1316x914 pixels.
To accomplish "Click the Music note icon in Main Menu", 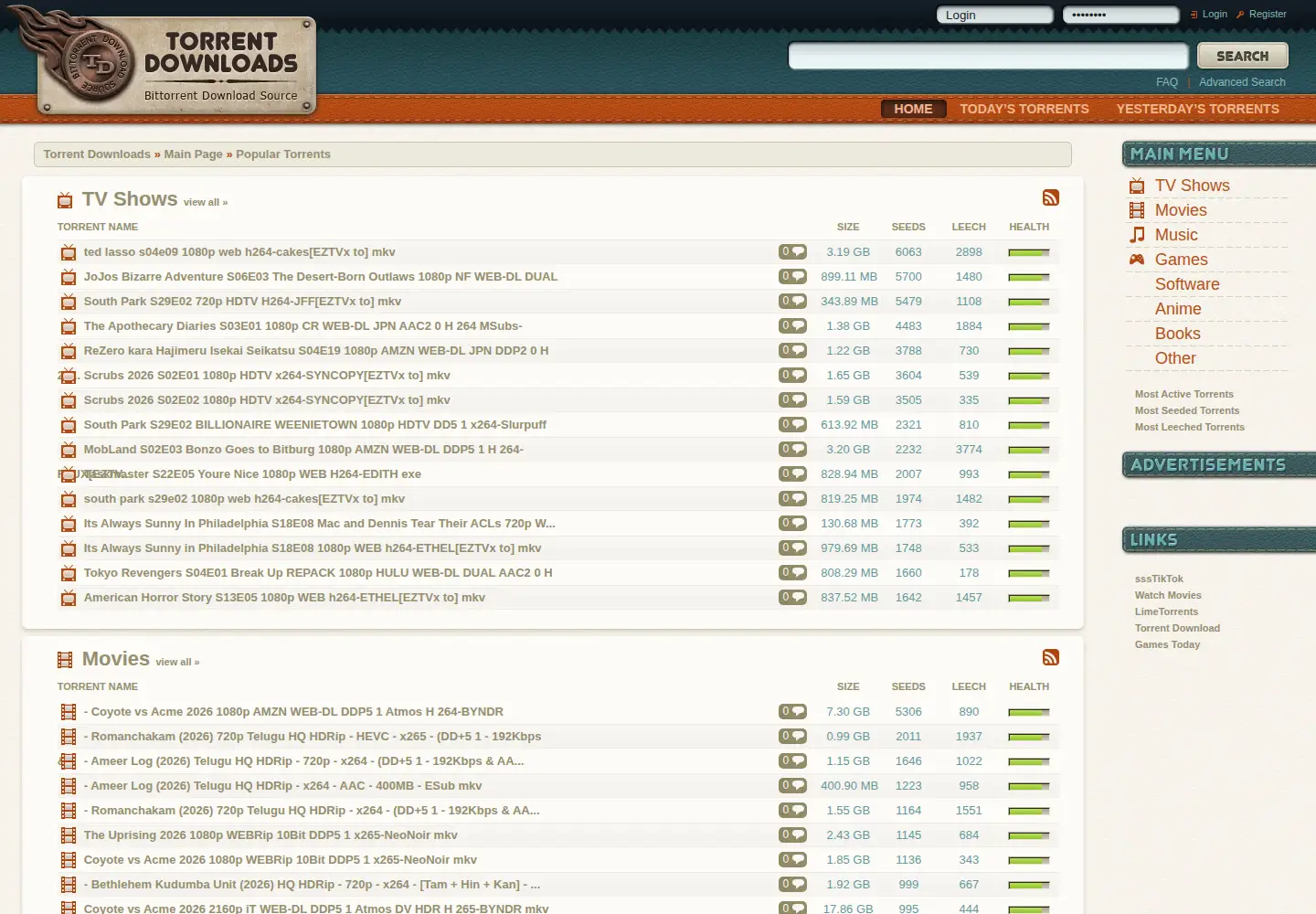I will pyautogui.click(x=1137, y=235).
